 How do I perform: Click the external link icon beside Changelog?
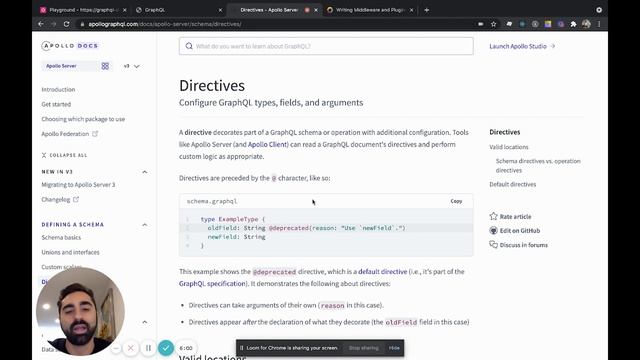pyautogui.click(x=76, y=199)
